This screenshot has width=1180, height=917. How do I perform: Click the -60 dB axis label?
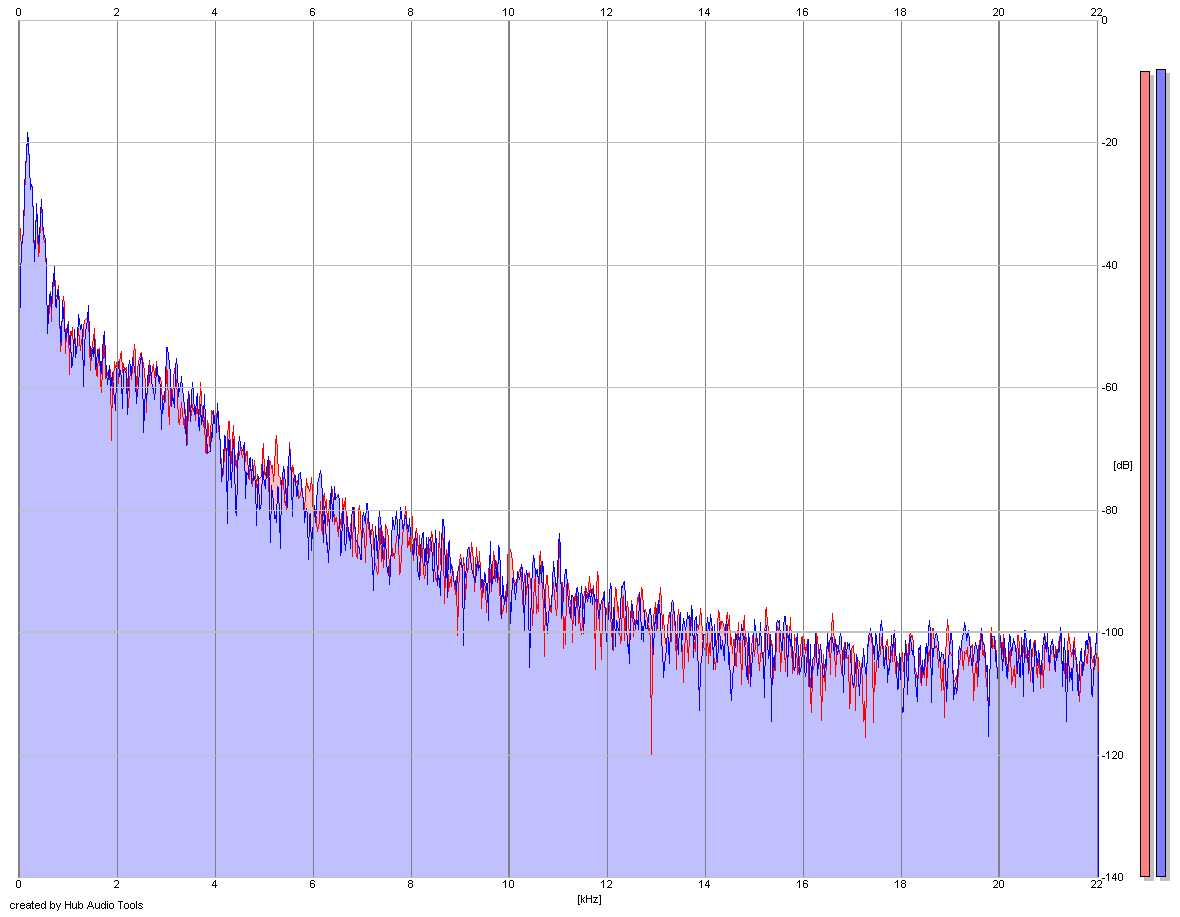pyautogui.click(x=1111, y=388)
